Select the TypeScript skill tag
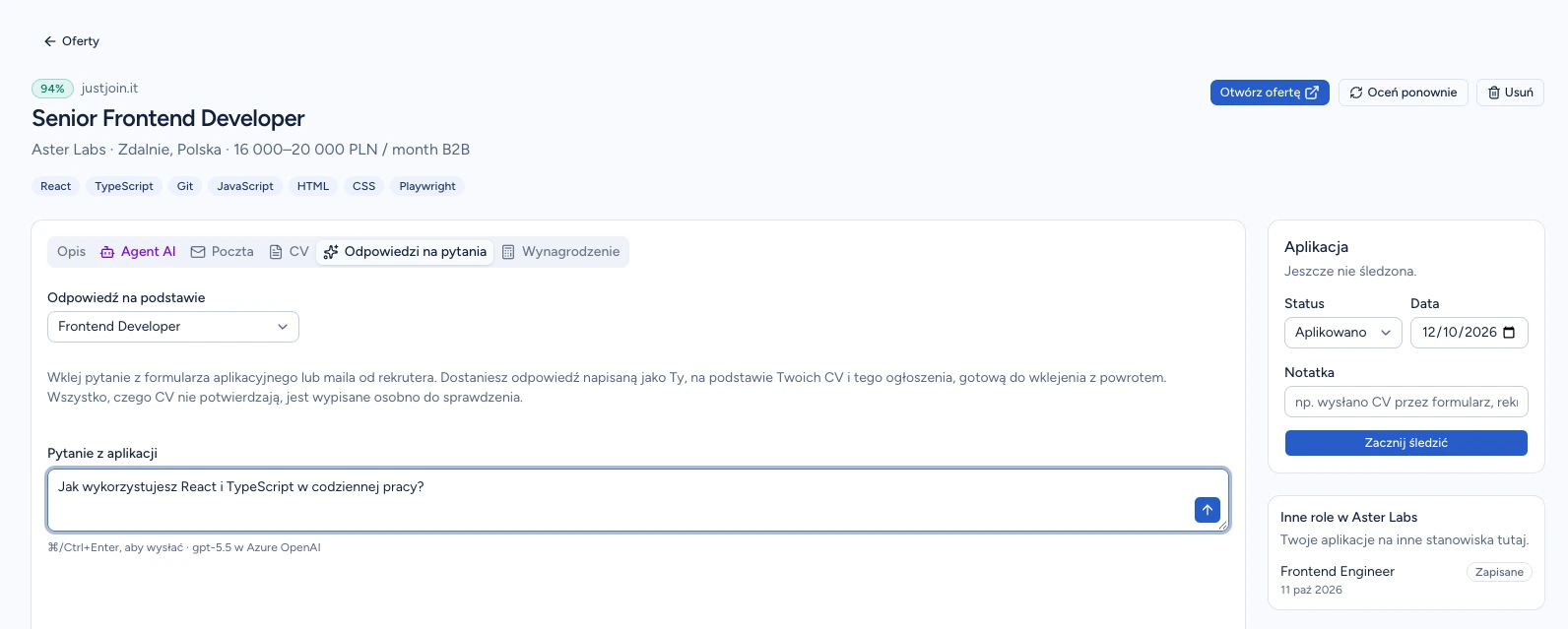 (124, 186)
